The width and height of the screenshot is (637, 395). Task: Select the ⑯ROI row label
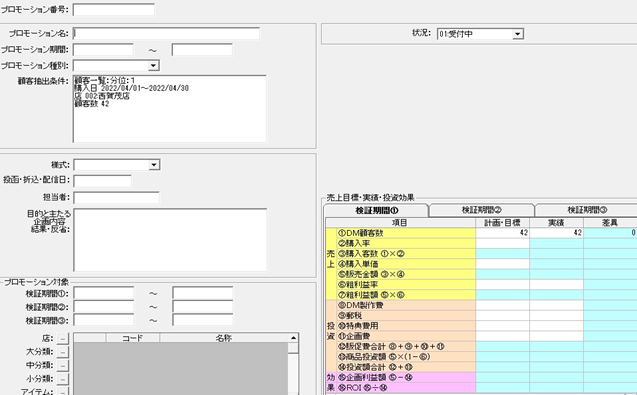tap(406, 388)
